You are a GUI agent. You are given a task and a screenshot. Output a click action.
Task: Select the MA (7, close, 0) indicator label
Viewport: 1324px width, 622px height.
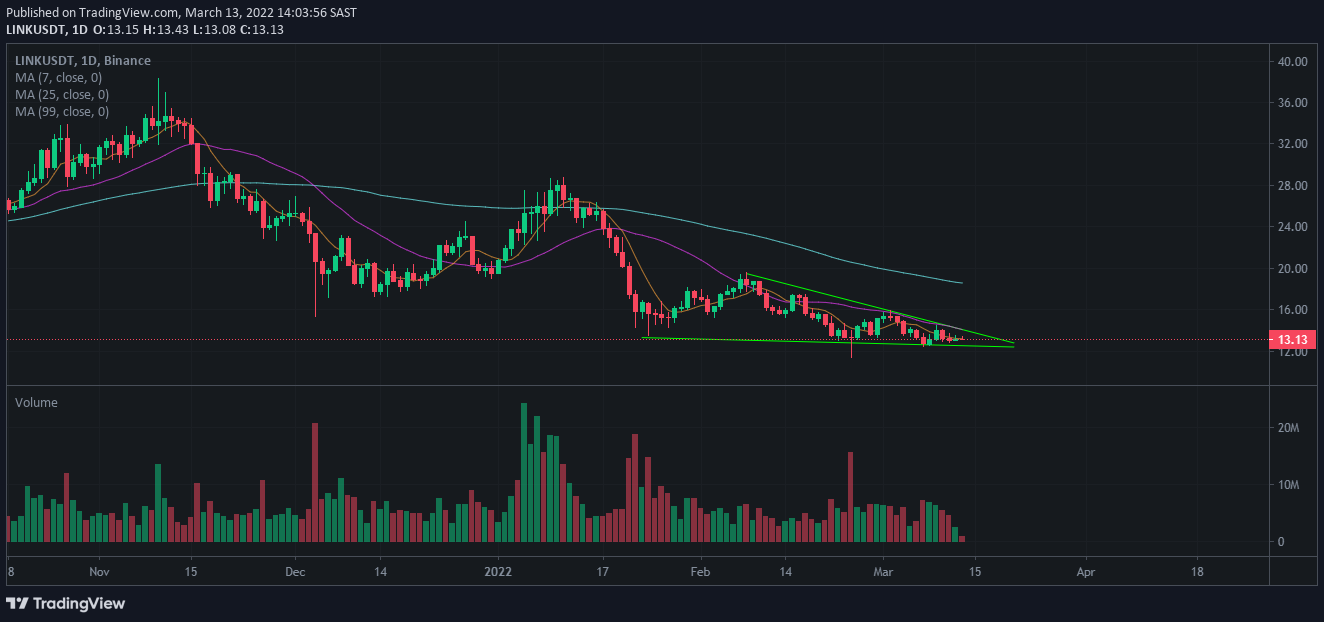click(x=58, y=77)
